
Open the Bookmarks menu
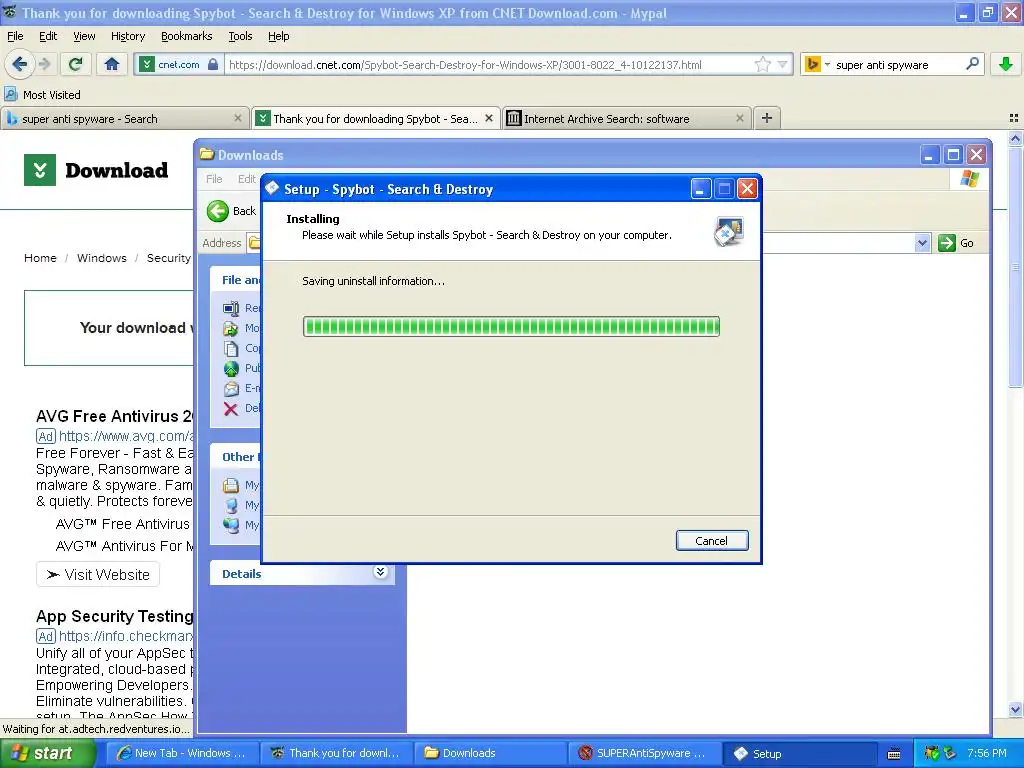point(186,36)
